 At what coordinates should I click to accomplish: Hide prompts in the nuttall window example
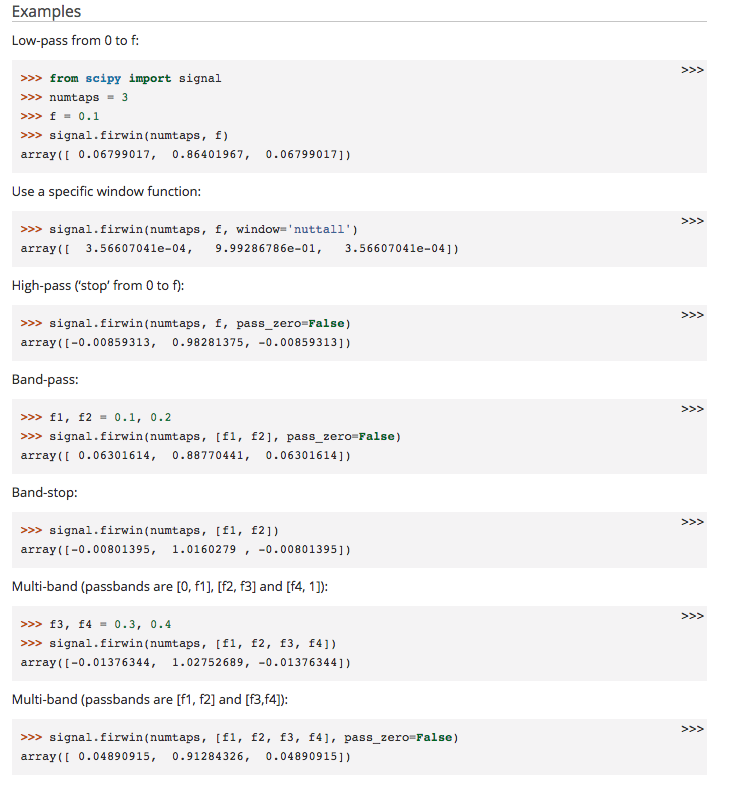point(692,220)
